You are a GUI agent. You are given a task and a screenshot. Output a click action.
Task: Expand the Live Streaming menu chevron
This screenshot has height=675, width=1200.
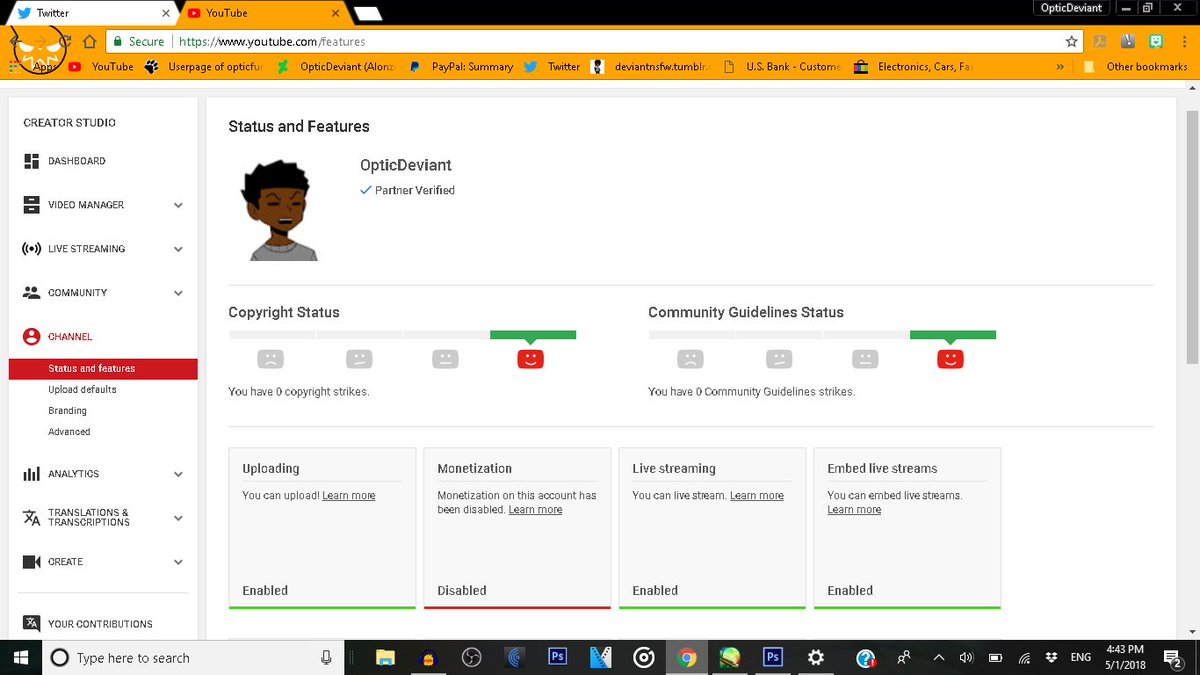[x=178, y=249]
